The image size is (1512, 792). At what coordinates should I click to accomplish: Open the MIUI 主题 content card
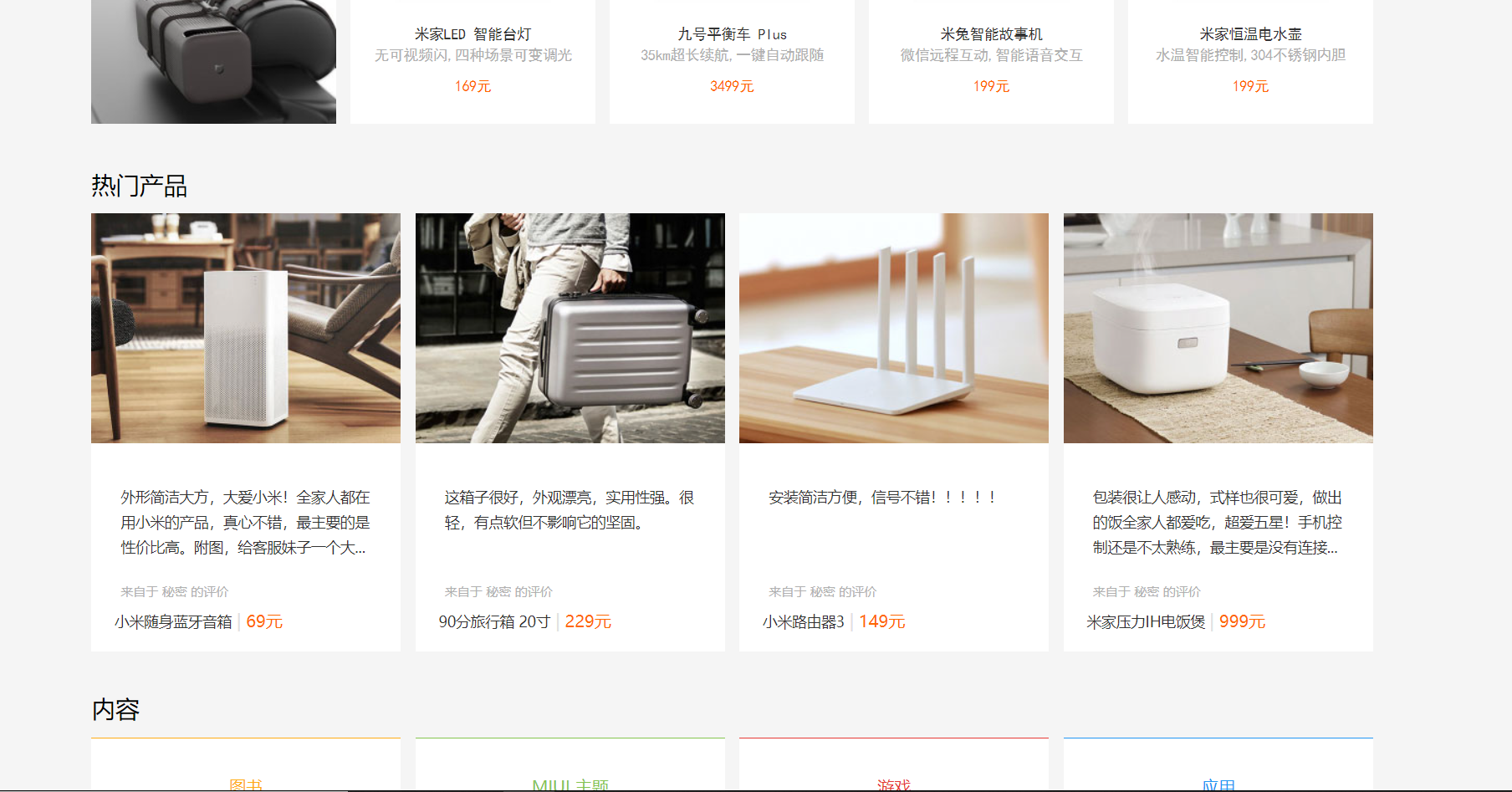[x=570, y=765]
